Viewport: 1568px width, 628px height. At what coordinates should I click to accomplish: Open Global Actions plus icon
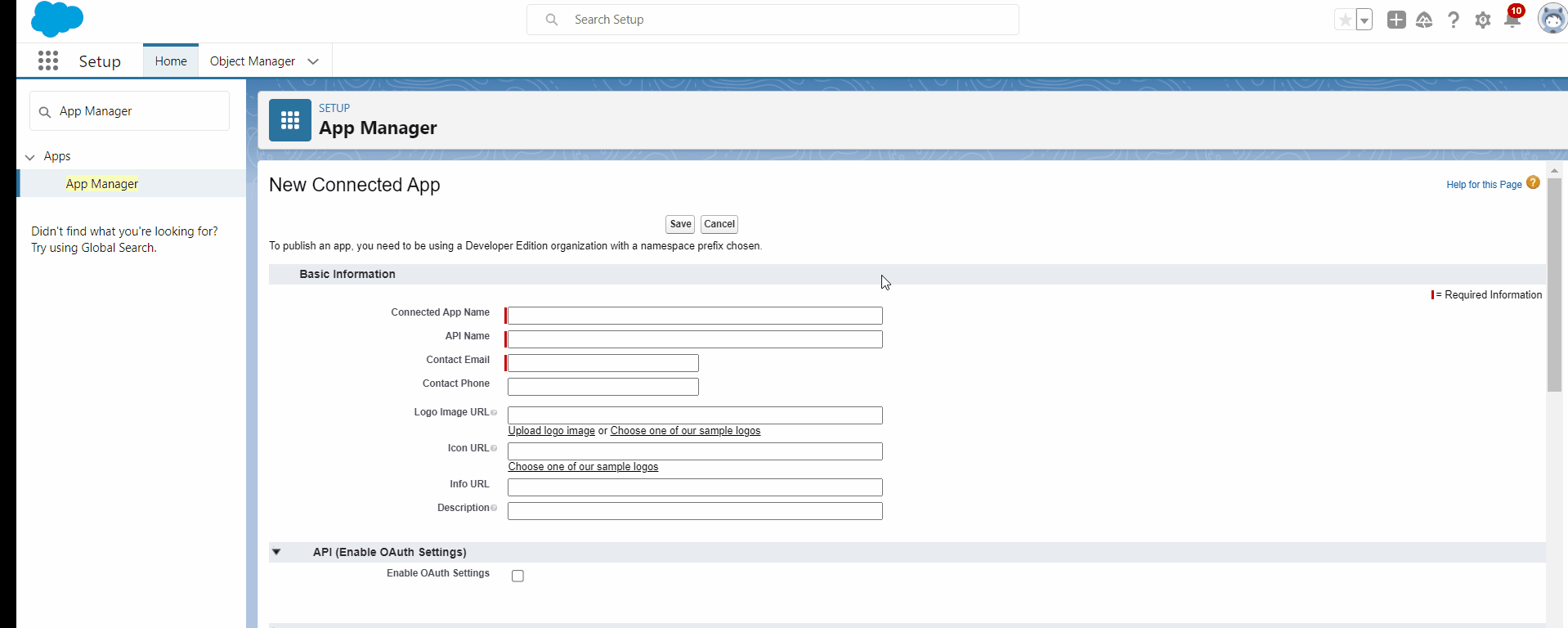point(1396,20)
